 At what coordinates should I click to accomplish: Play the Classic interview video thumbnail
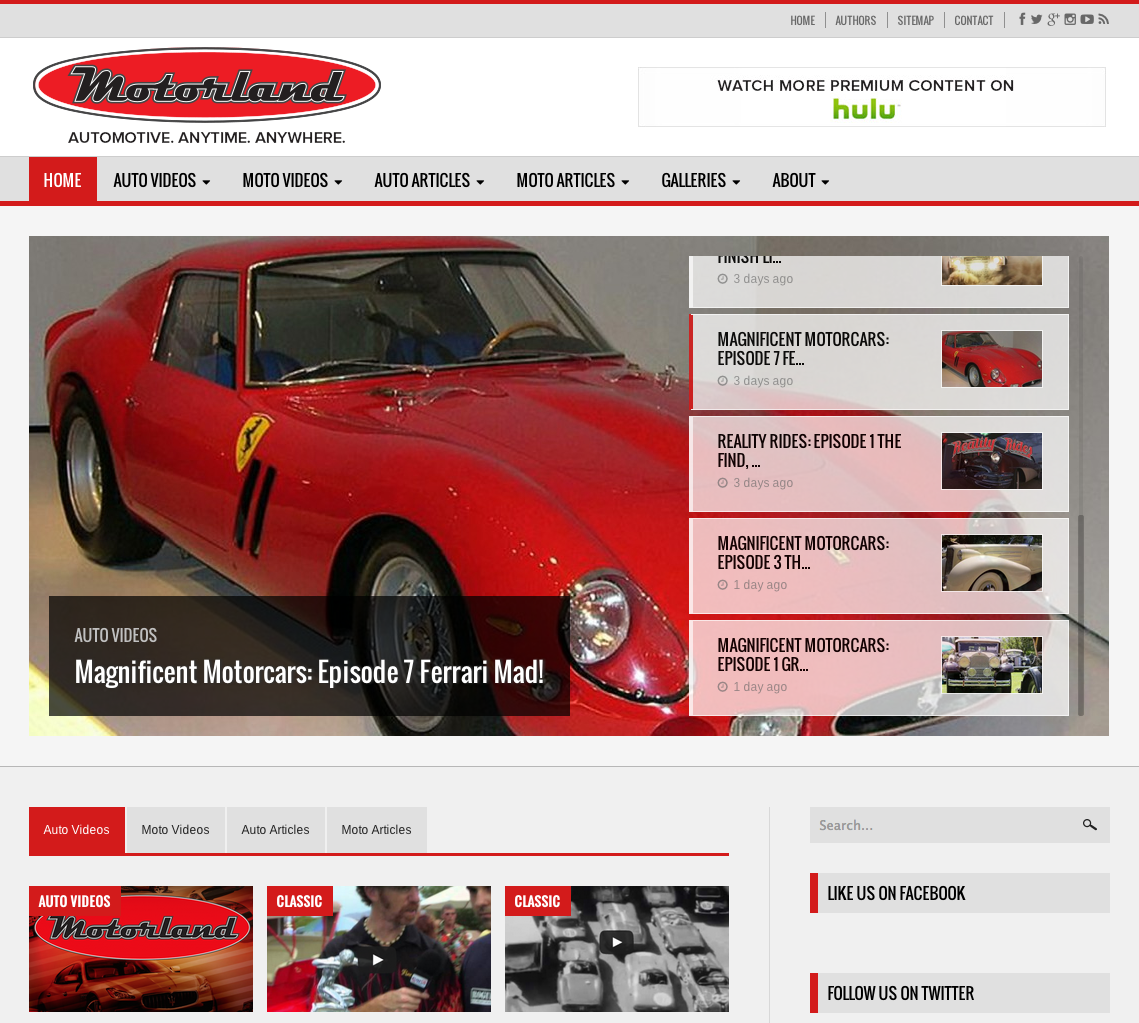click(x=378, y=960)
